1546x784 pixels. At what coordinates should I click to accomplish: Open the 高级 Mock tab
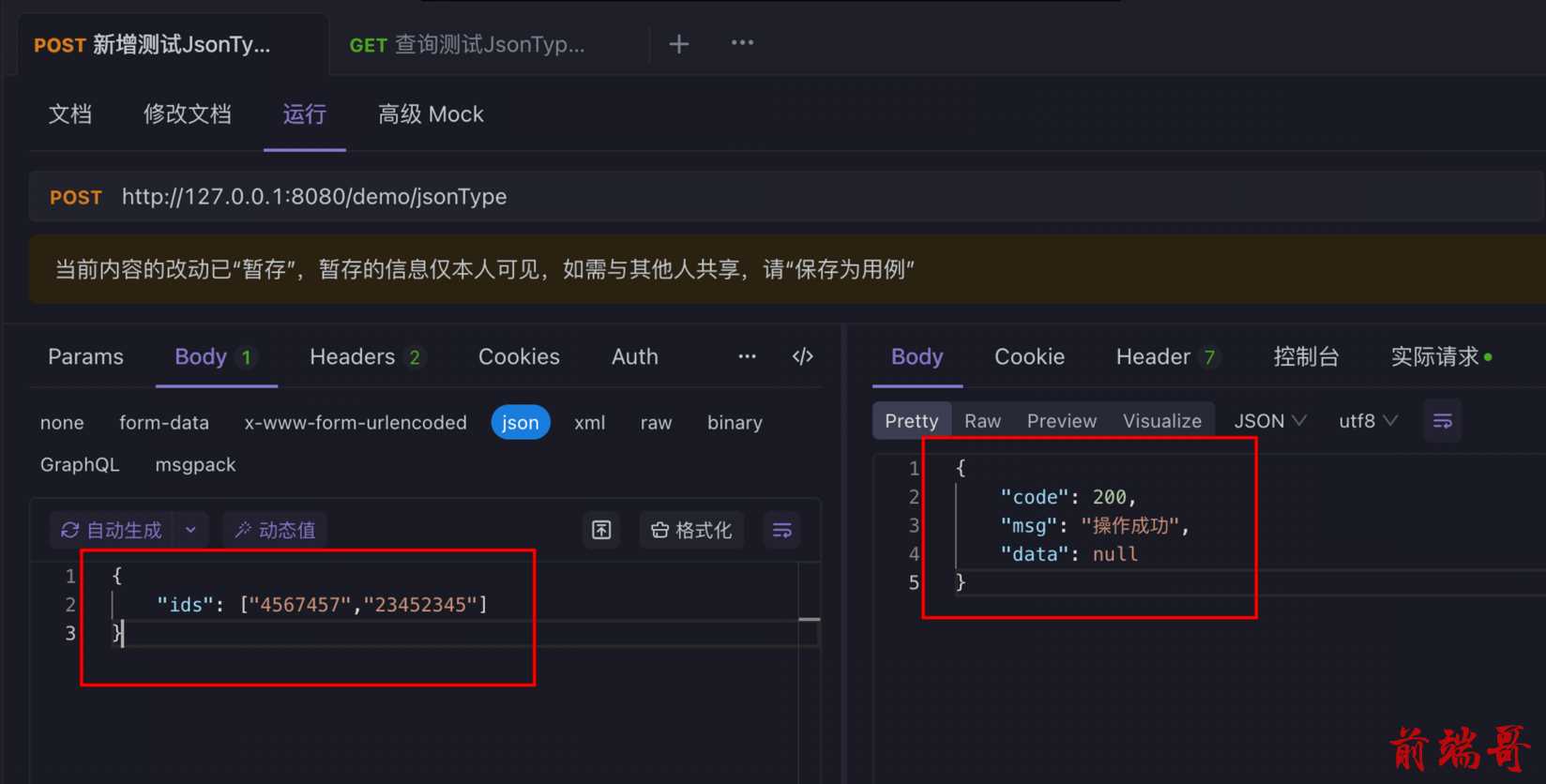431,114
